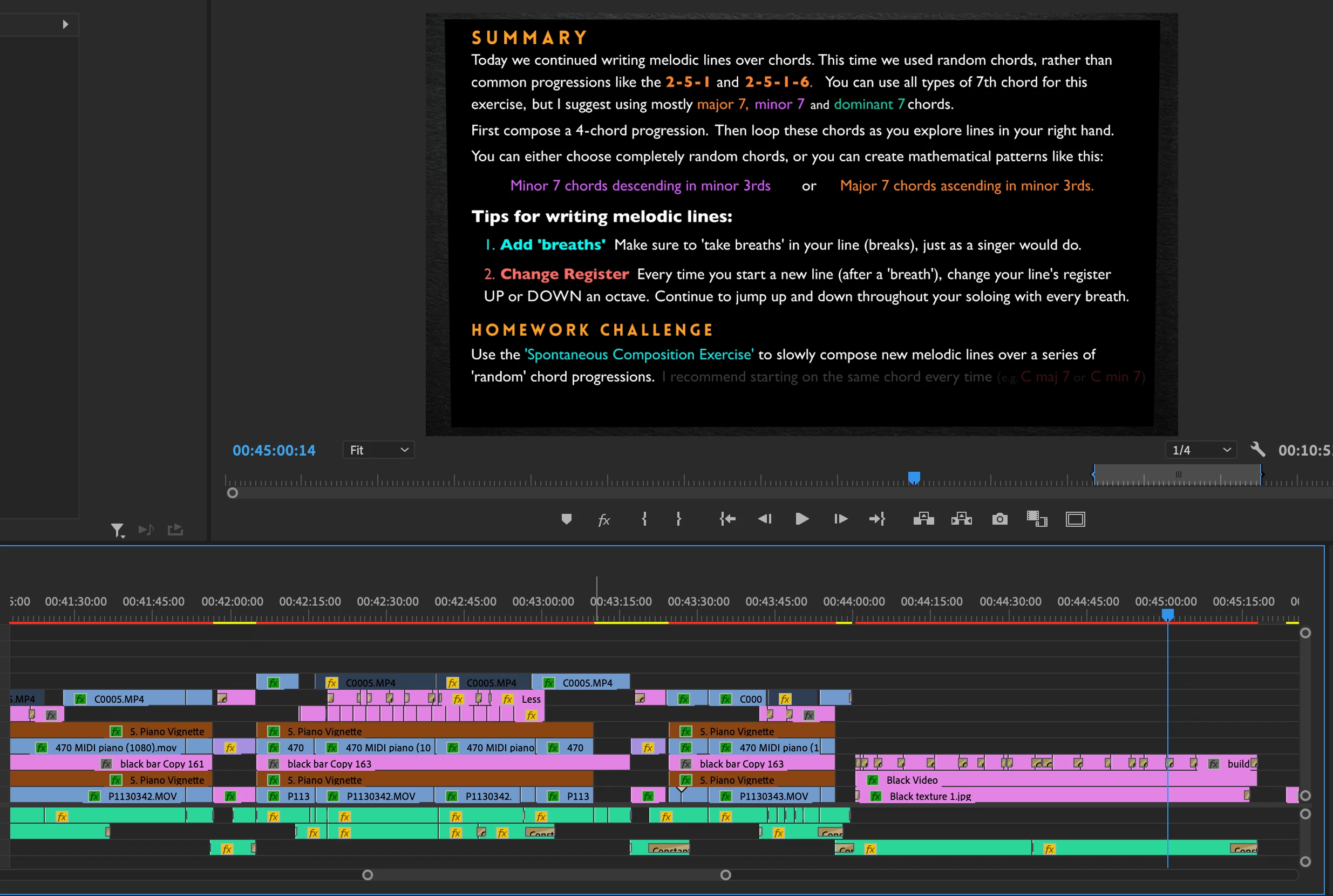Export frame with the camera icon

[x=999, y=519]
